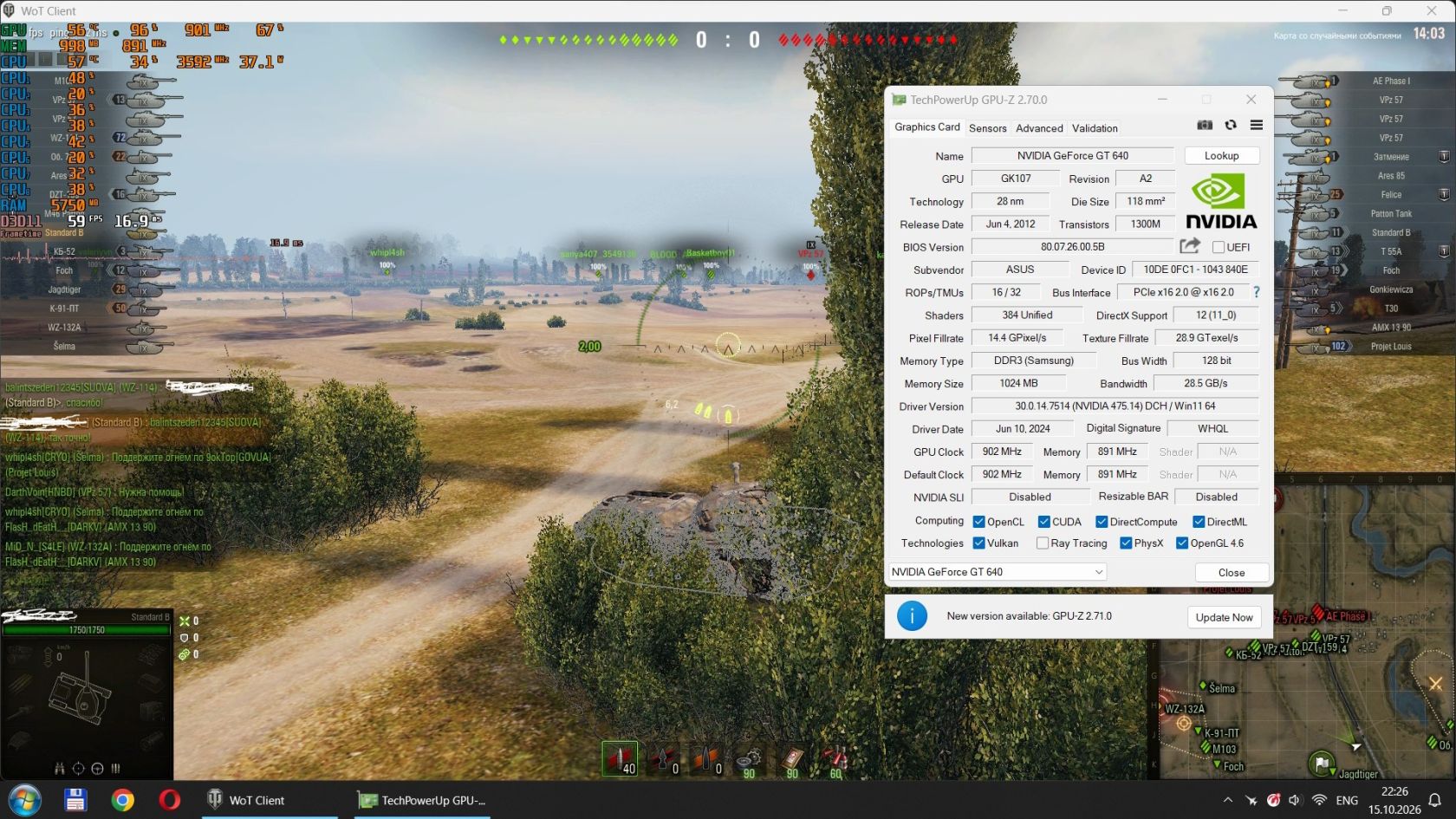
Task: Click Update Now for GPU-Z 2.71.0
Action: (x=1225, y=617)
